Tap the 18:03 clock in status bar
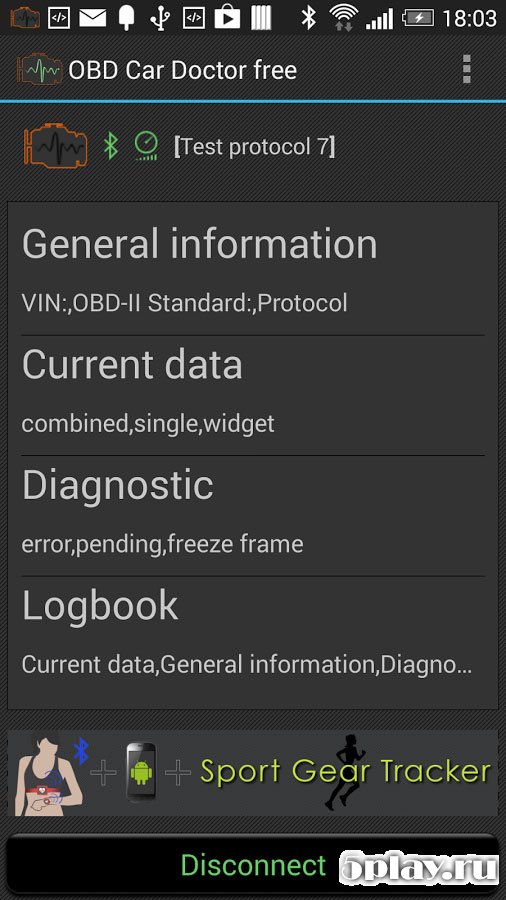Image resolution: width=506 pixels, height=900 pixels. [x=469, y=18]
